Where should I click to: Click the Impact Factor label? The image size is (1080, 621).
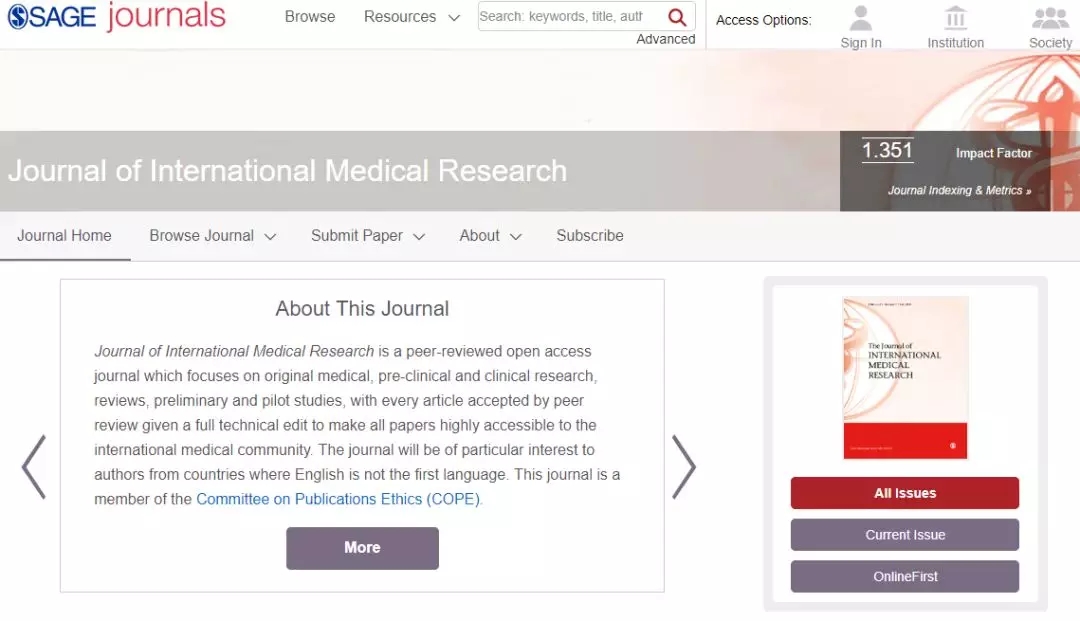point(993,153)
